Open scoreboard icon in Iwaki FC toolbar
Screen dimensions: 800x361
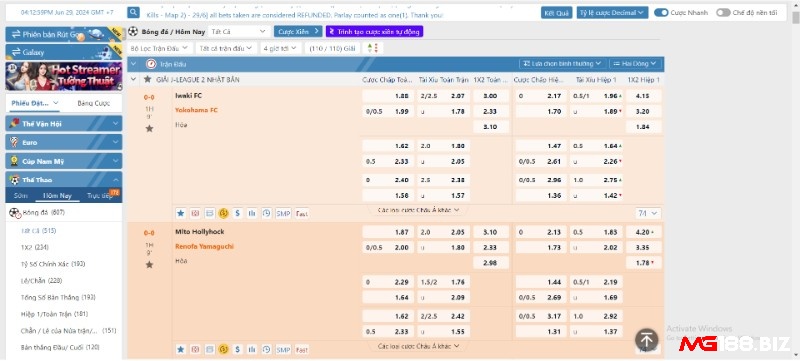209,213
